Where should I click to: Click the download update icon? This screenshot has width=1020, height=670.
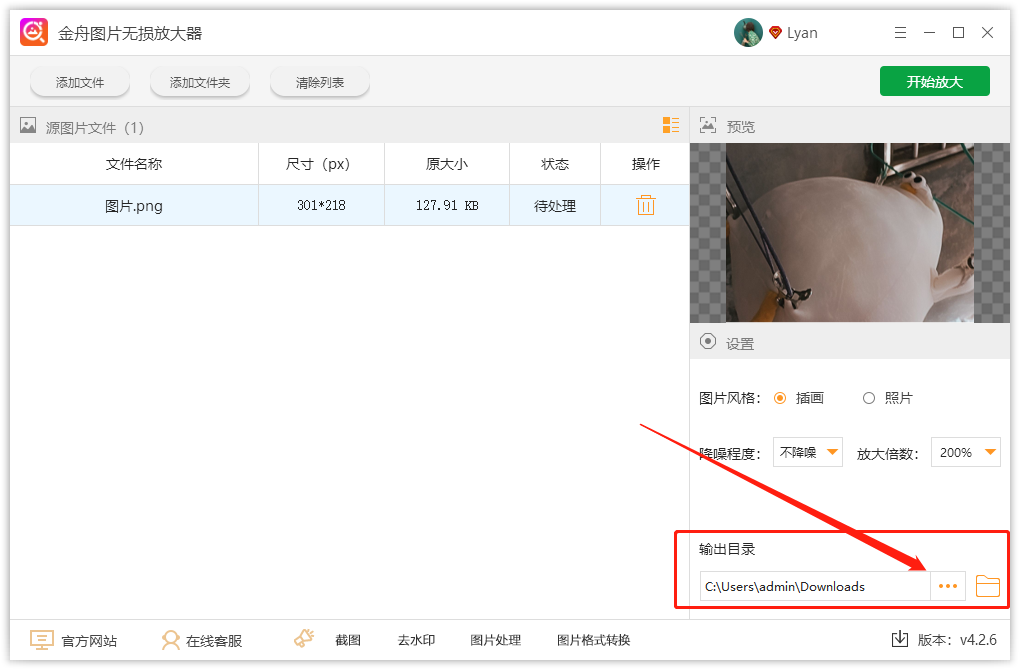[x=900, y=639]
